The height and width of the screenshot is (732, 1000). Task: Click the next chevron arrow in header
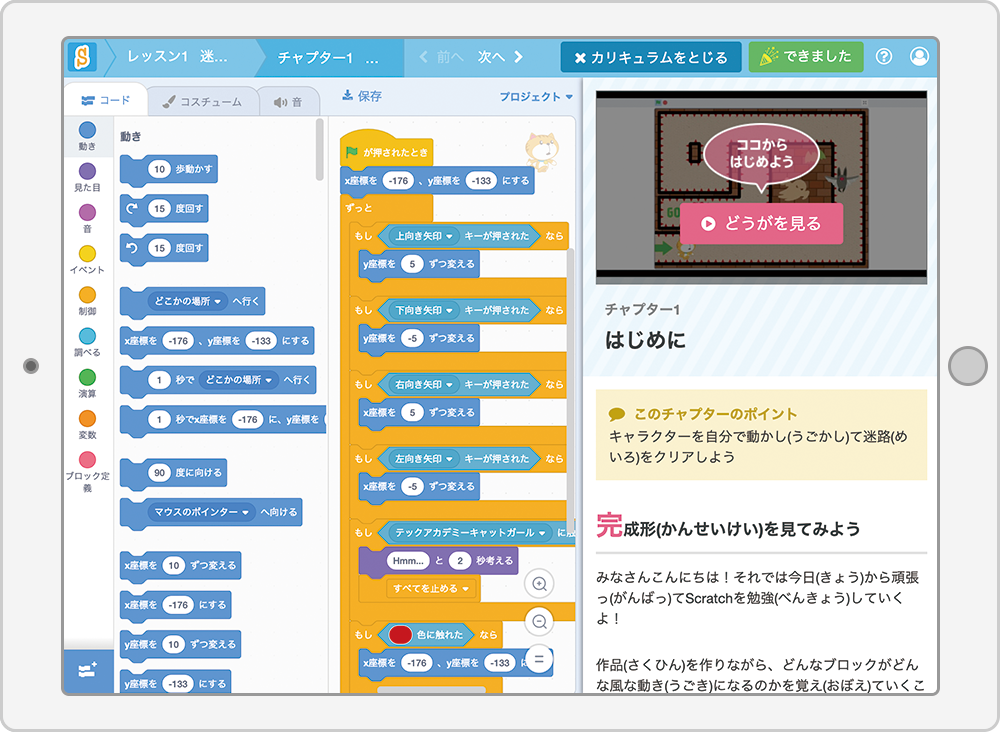point(518,57)
